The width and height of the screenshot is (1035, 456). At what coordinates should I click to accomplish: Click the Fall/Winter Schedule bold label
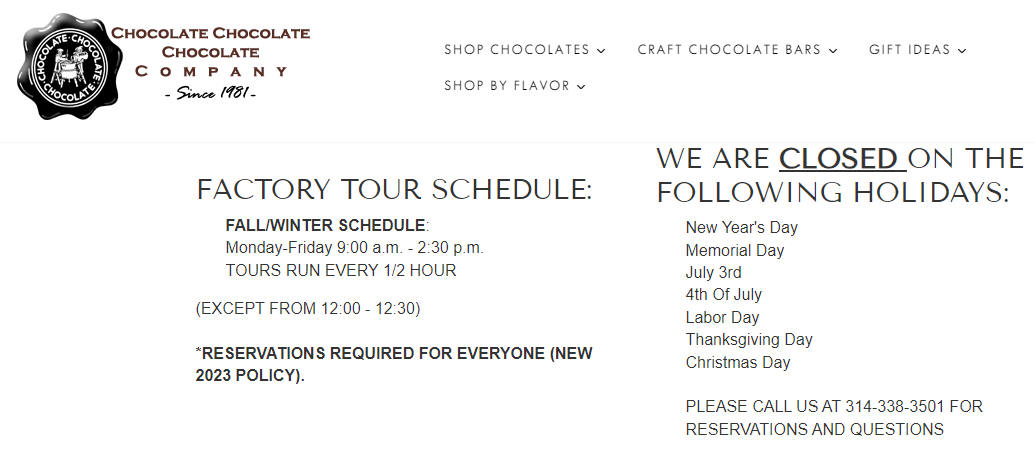point(327,226)
